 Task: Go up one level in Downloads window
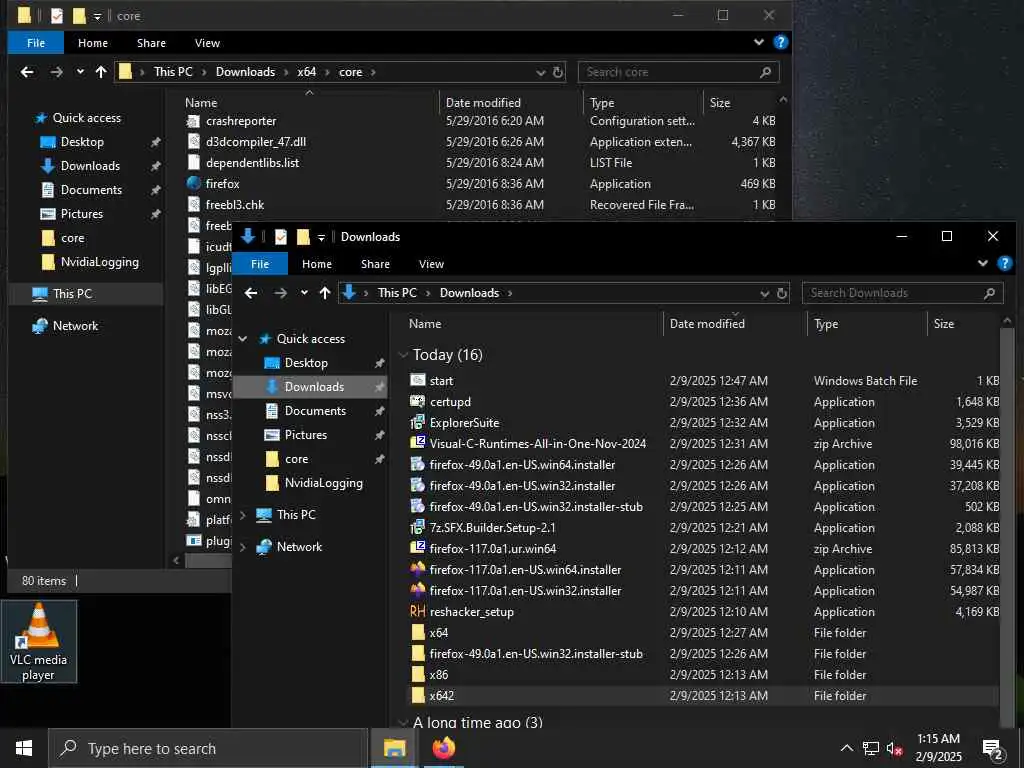pos(325,293)
